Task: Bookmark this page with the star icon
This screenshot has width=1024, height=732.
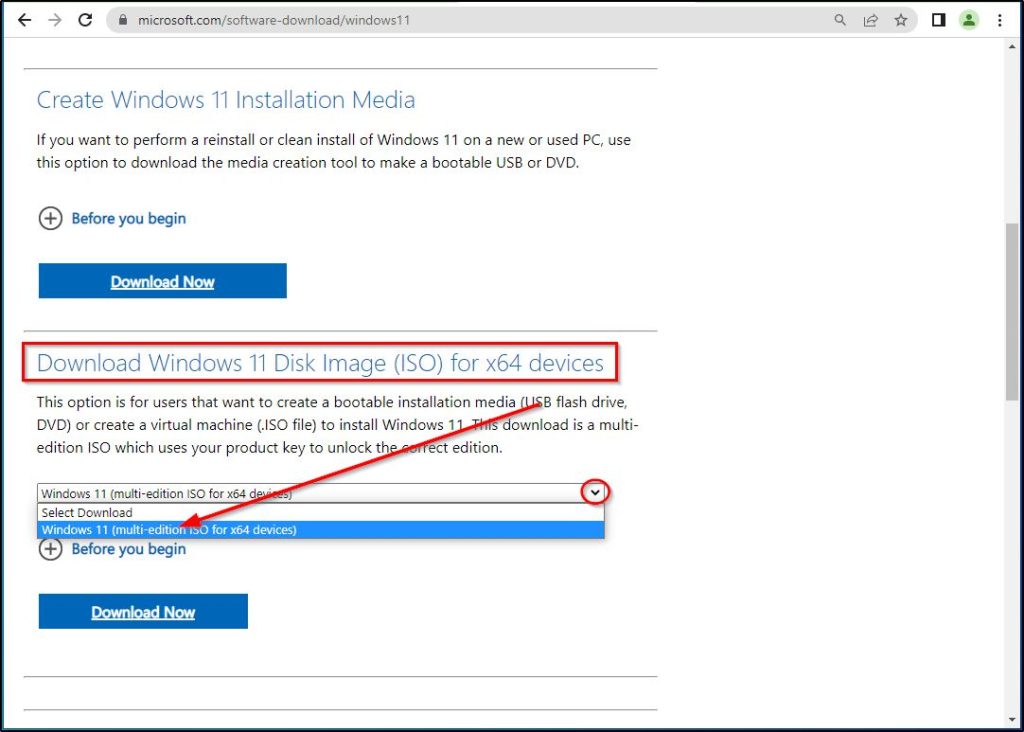Action: click(901, 20)
